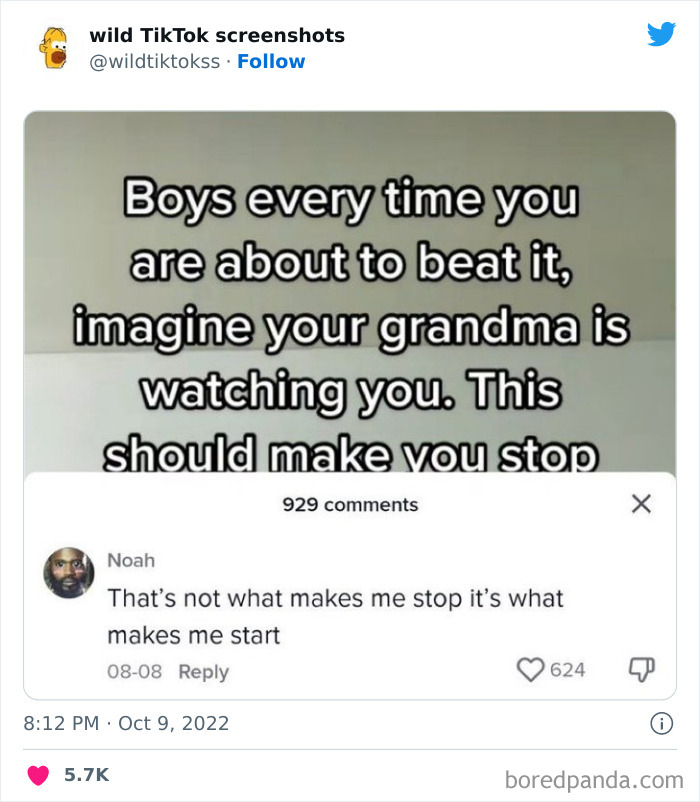Click the thumbs-down dislike icon on the comment

click(640, 670)
